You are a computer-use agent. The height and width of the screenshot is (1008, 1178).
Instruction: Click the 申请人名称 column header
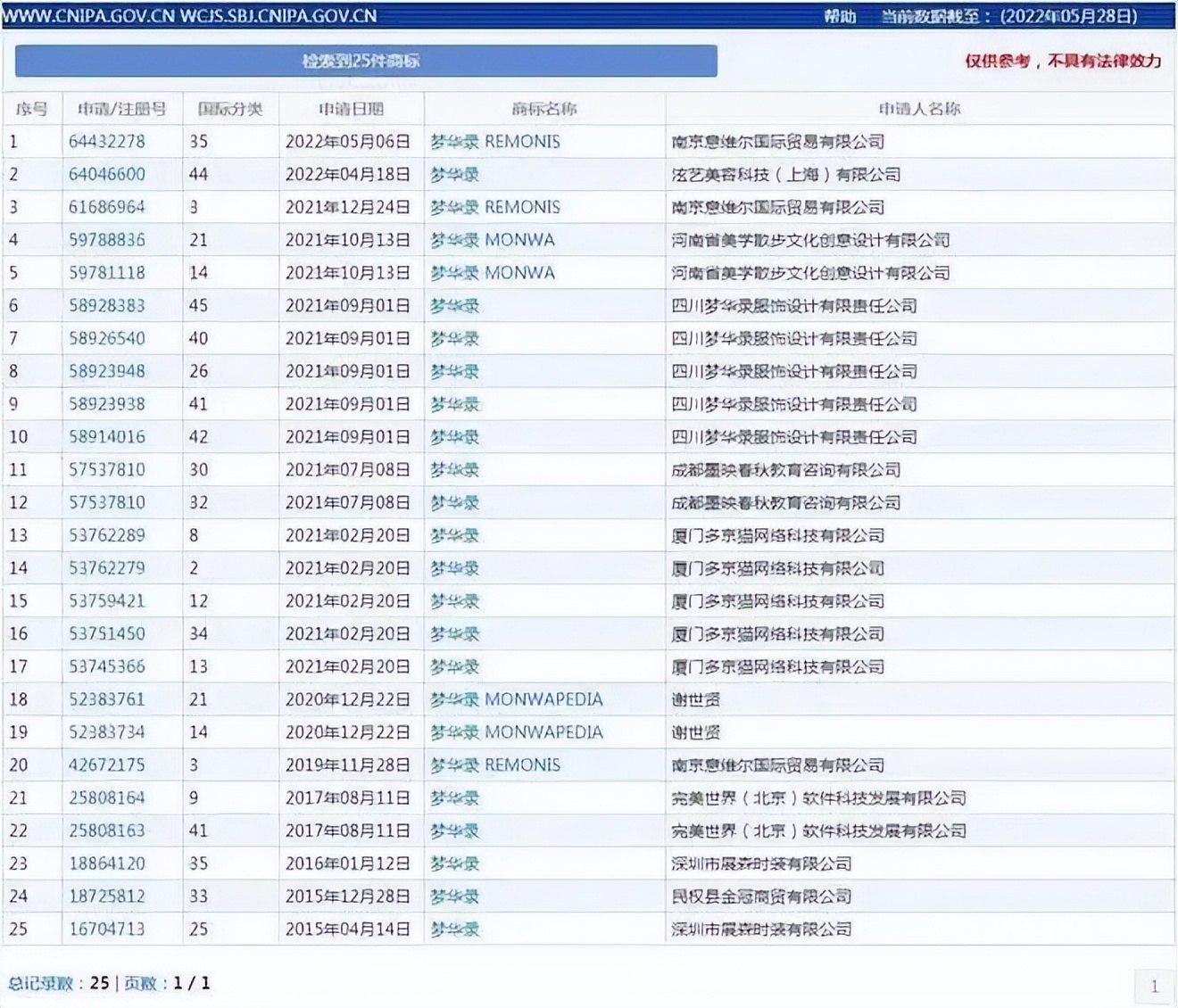[919, 109]
